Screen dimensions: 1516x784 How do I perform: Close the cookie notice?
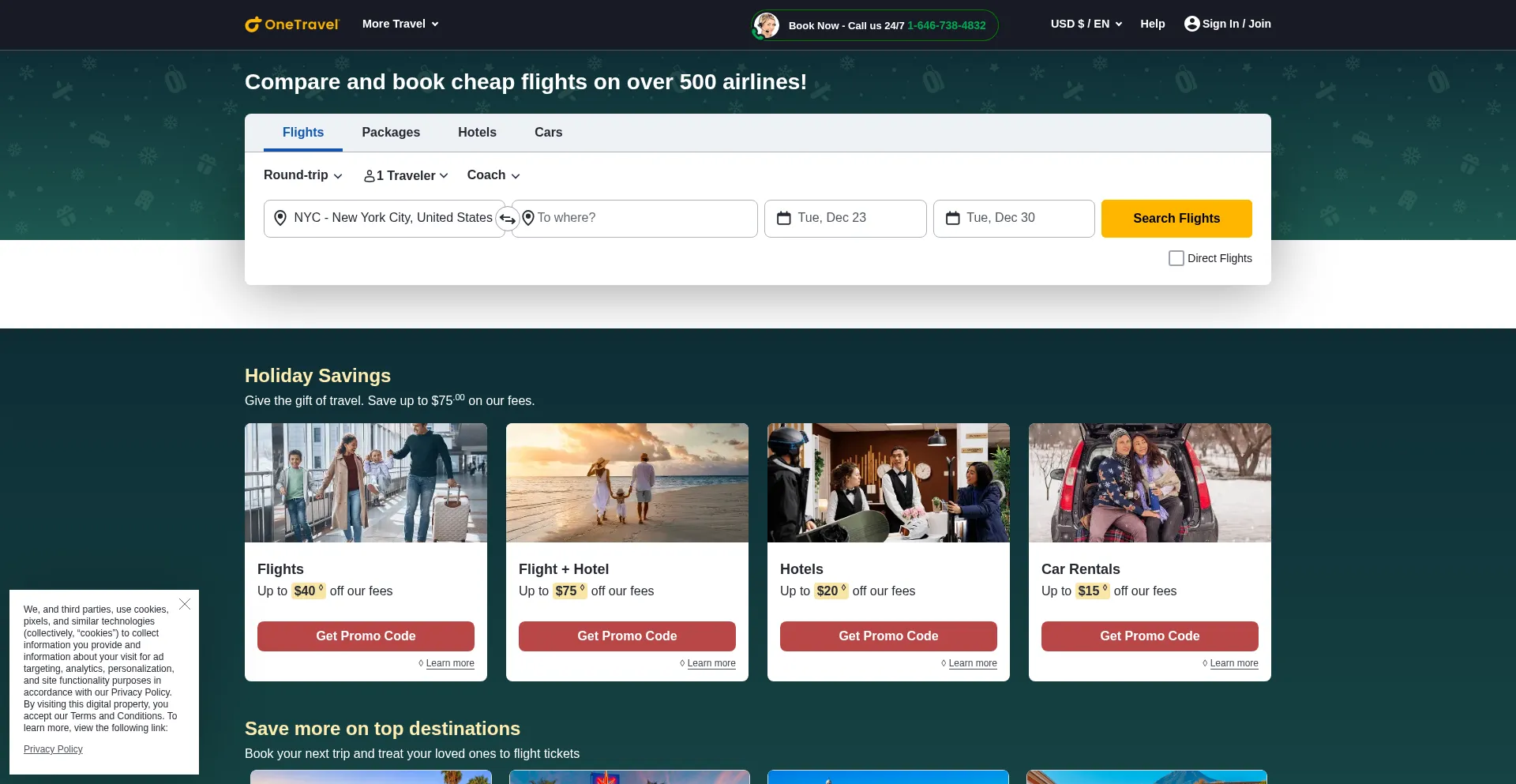[185, 604]
